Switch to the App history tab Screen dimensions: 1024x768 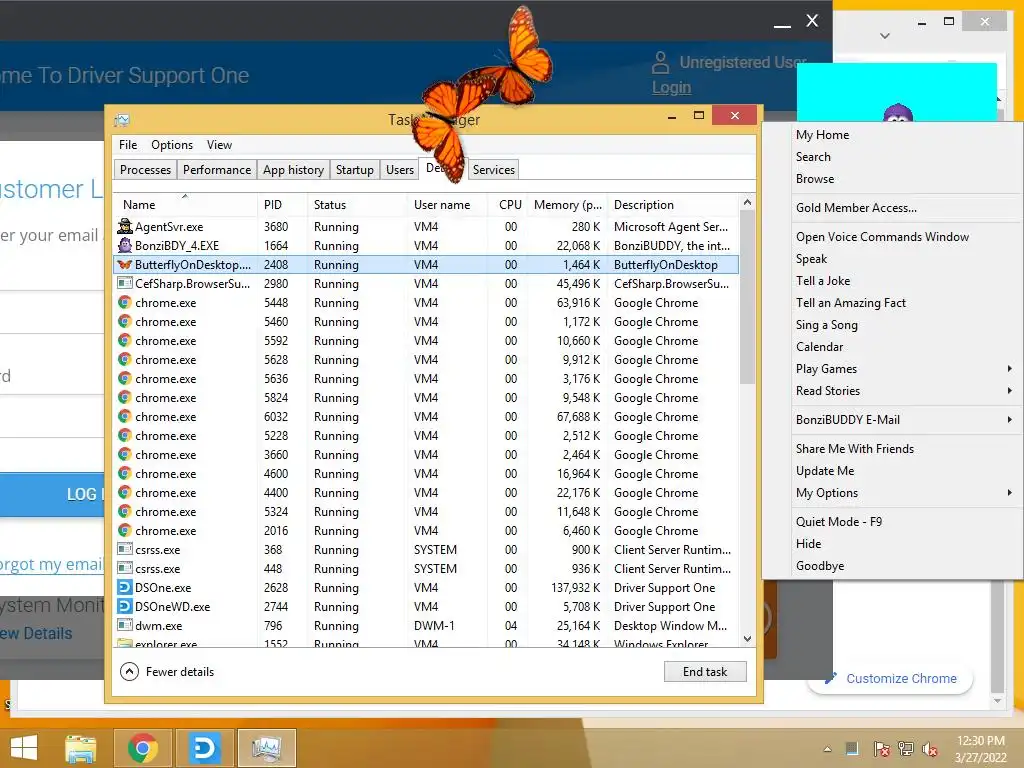[x=293, y=170]
